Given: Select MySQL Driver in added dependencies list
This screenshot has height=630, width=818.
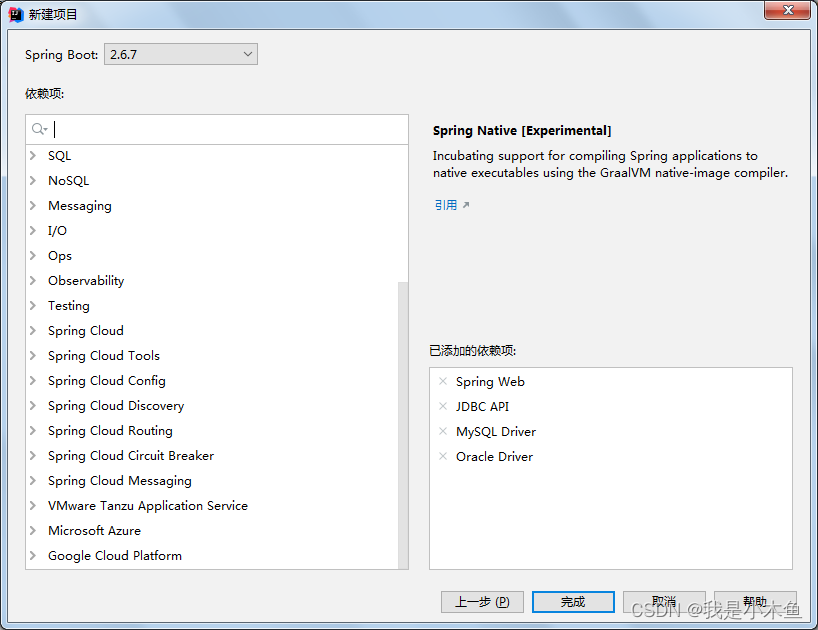Looking at the screenshot, I should [496, 432].
